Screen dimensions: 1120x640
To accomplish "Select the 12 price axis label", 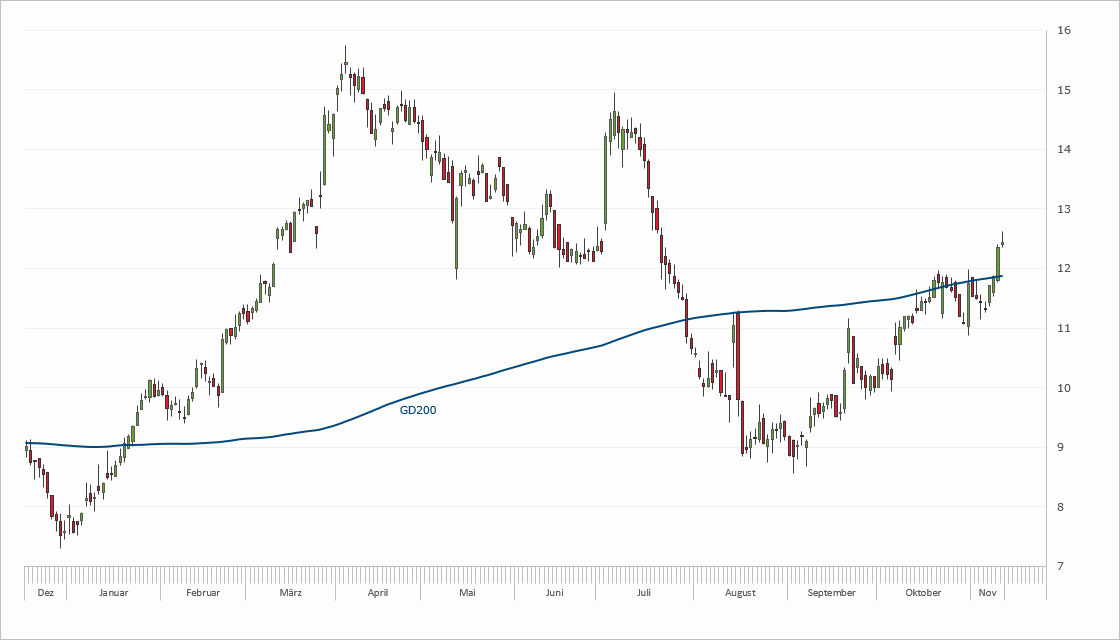I will [1065, 268].
